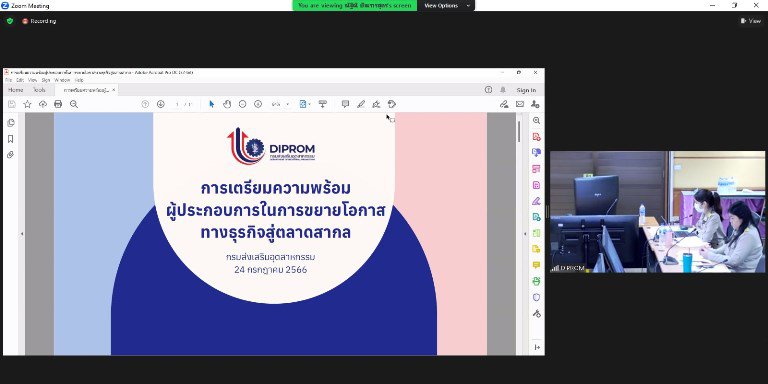Open green printer tool icon in right pane

[x=536, y=281]
